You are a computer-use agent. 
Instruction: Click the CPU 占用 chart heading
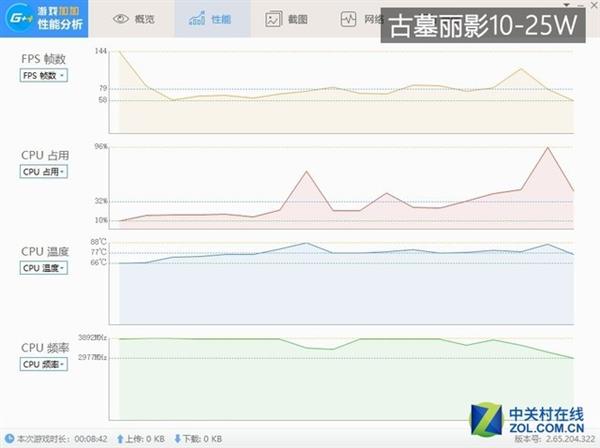pos(45,155)
